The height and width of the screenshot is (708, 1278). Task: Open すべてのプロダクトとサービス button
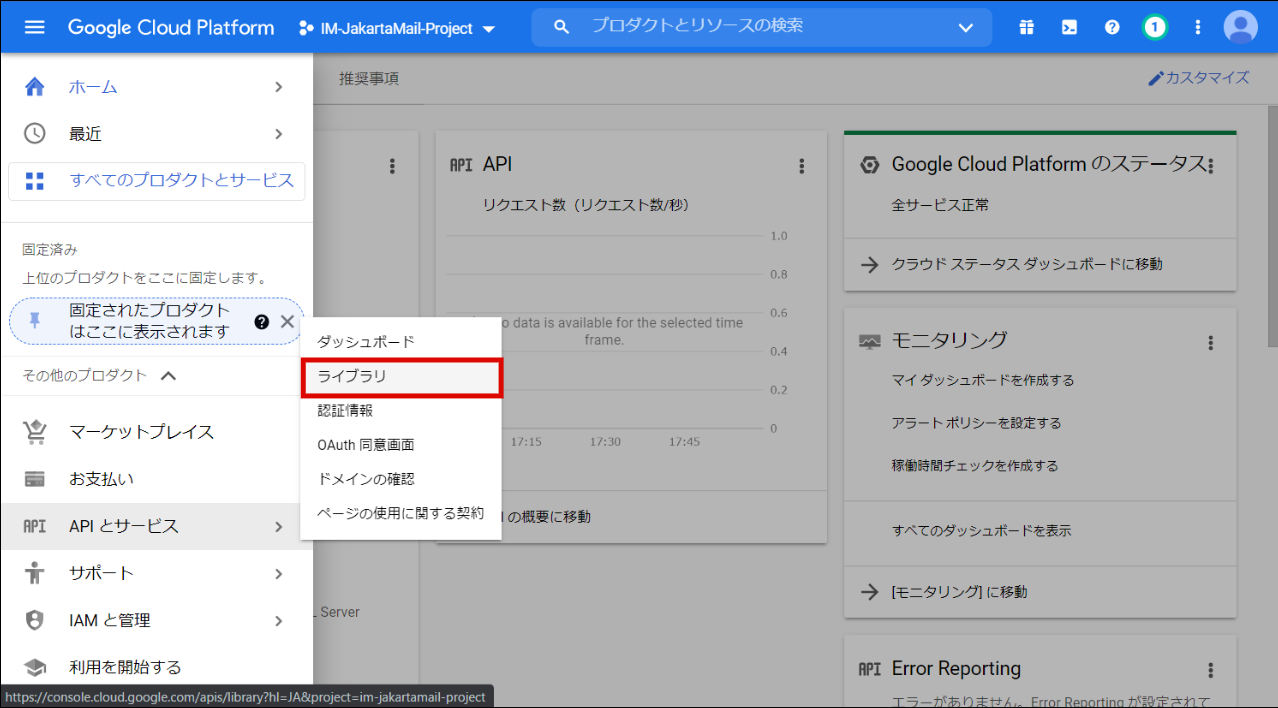[x=157, y=181]
